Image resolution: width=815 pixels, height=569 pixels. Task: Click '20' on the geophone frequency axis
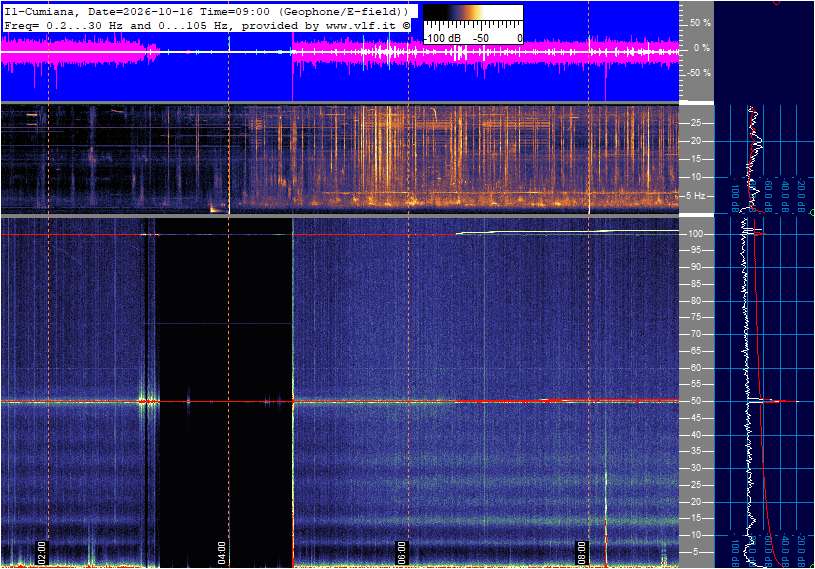[695, 141]
